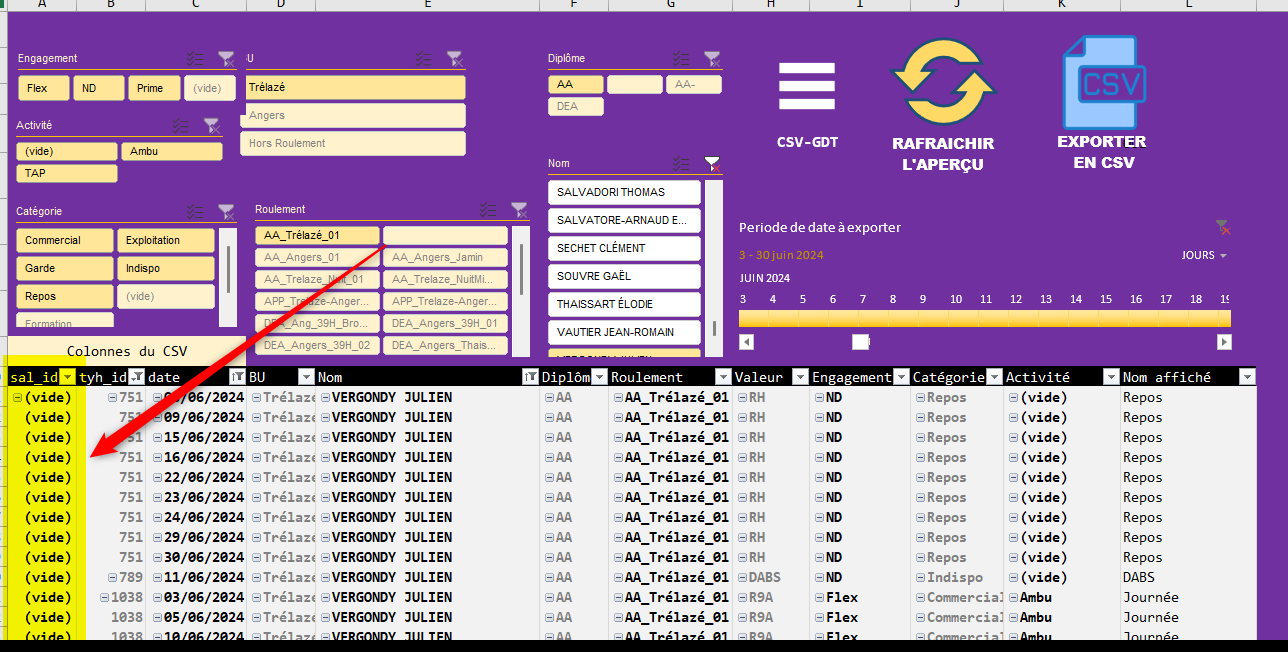Clear the filter on the Nom slicer
1288x652 pixels.
[711, 163]
